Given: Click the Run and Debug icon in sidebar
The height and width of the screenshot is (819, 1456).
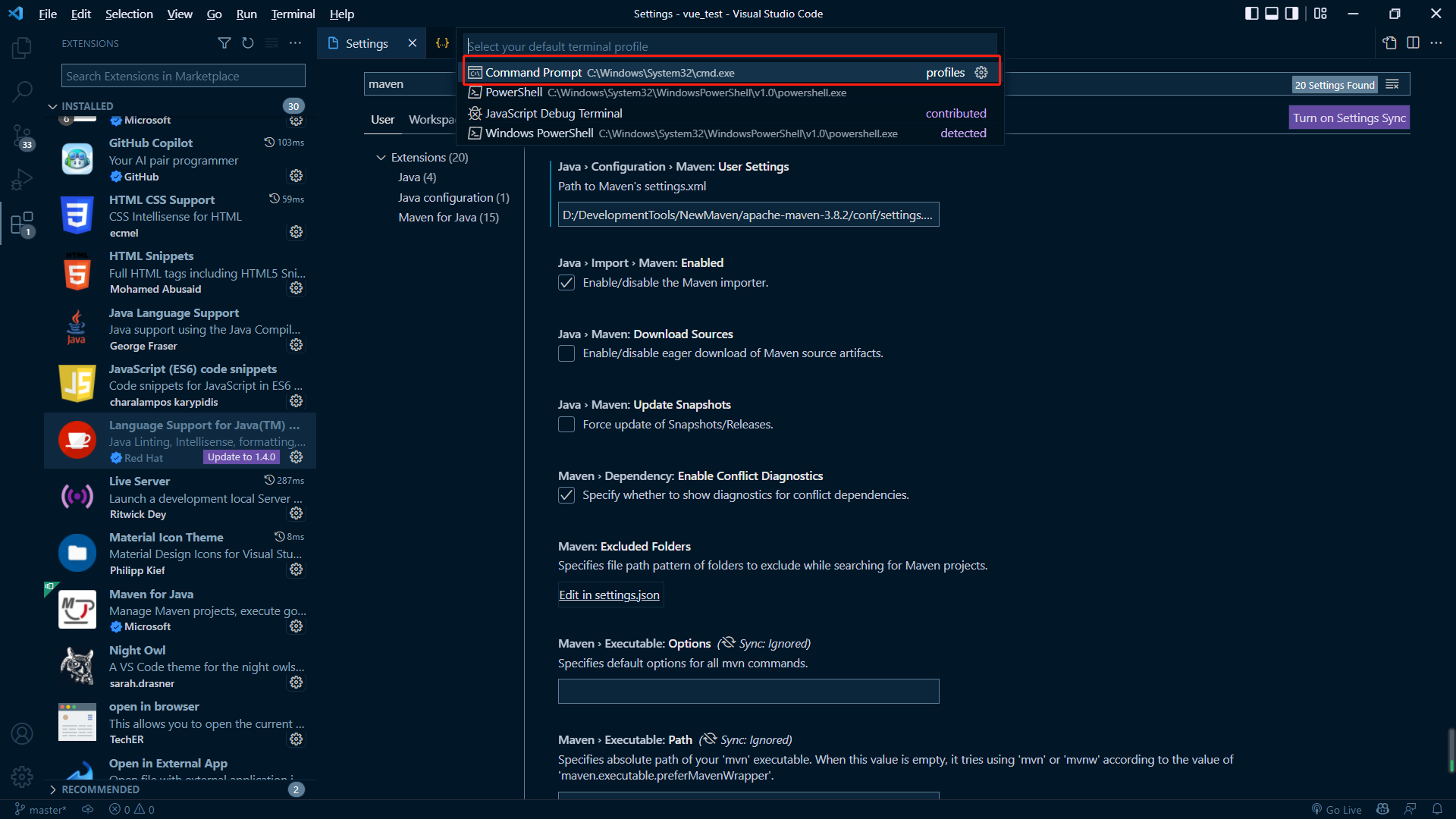Looking at the screenshot, I should [x=22, y=179].
